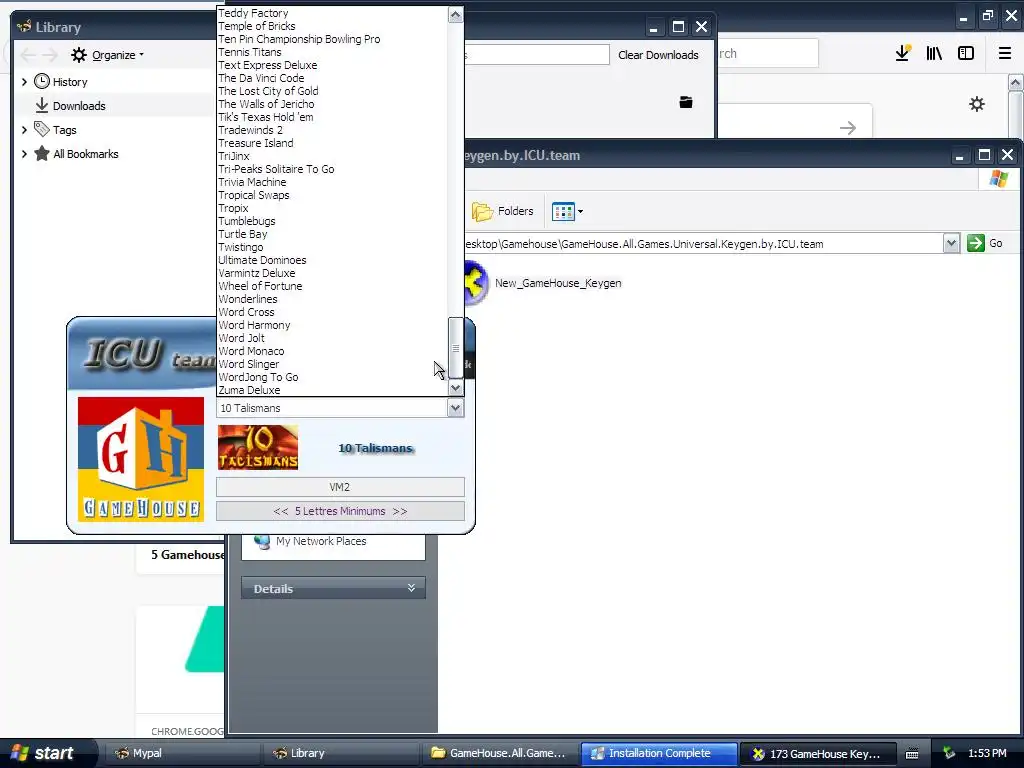Click browser page scroll up arrow
Screen dimensions: 1024x768
(1016, 82)
